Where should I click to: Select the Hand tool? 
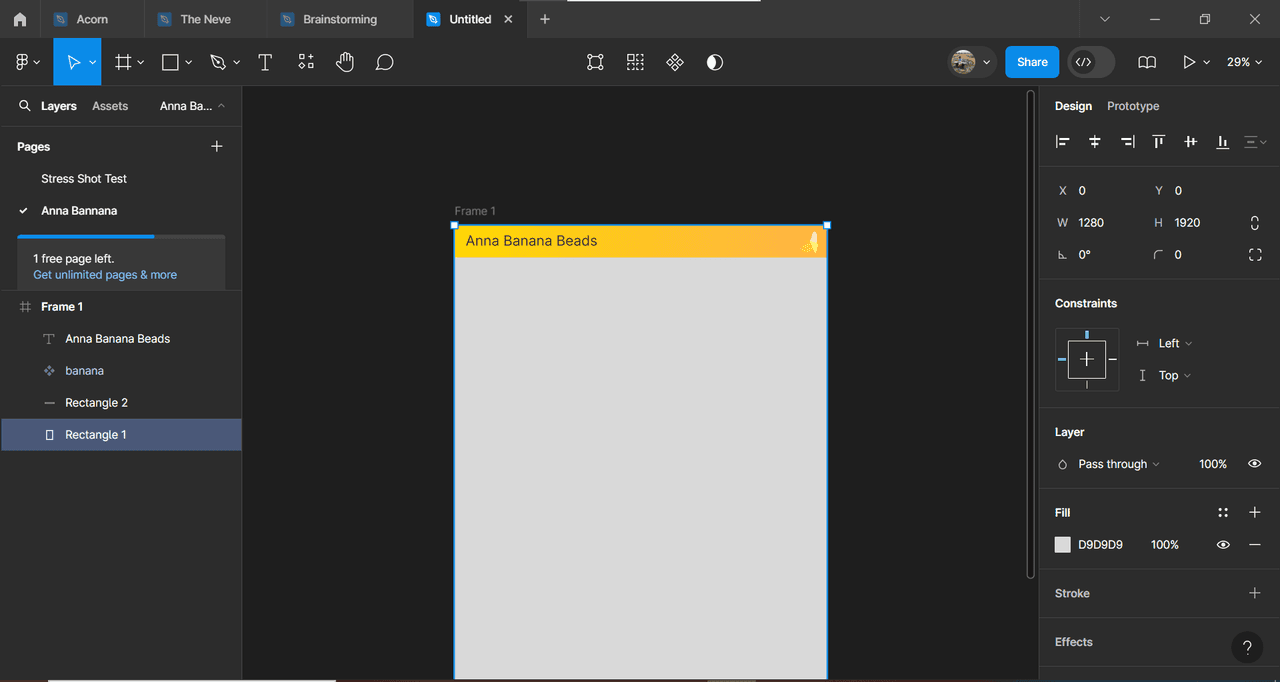click(x=345, y=62)
